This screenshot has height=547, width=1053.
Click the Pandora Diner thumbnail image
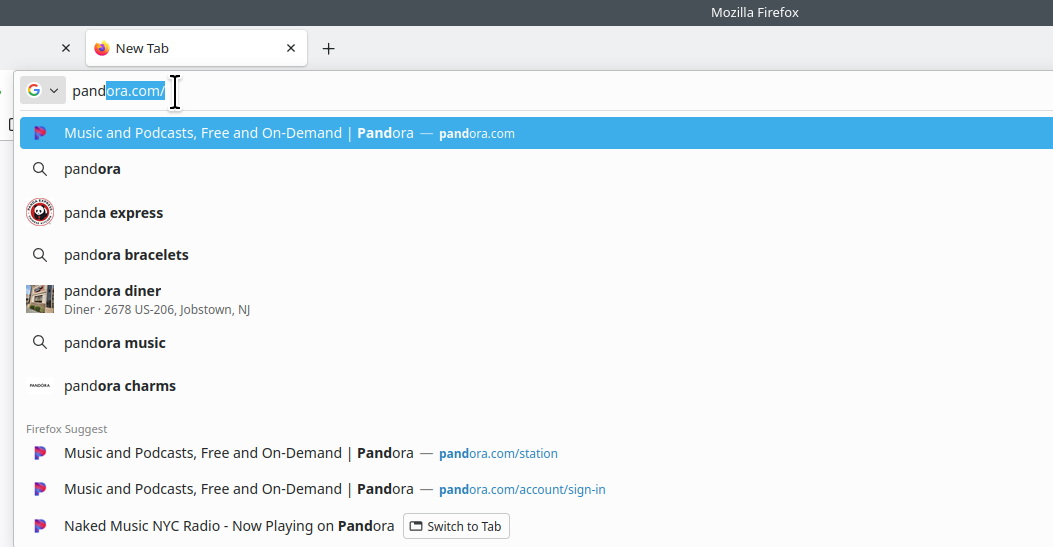tap(40, 299)
